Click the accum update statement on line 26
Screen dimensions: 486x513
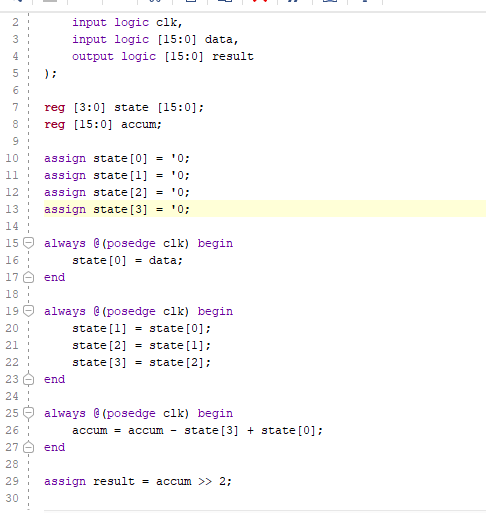point(197,430)
